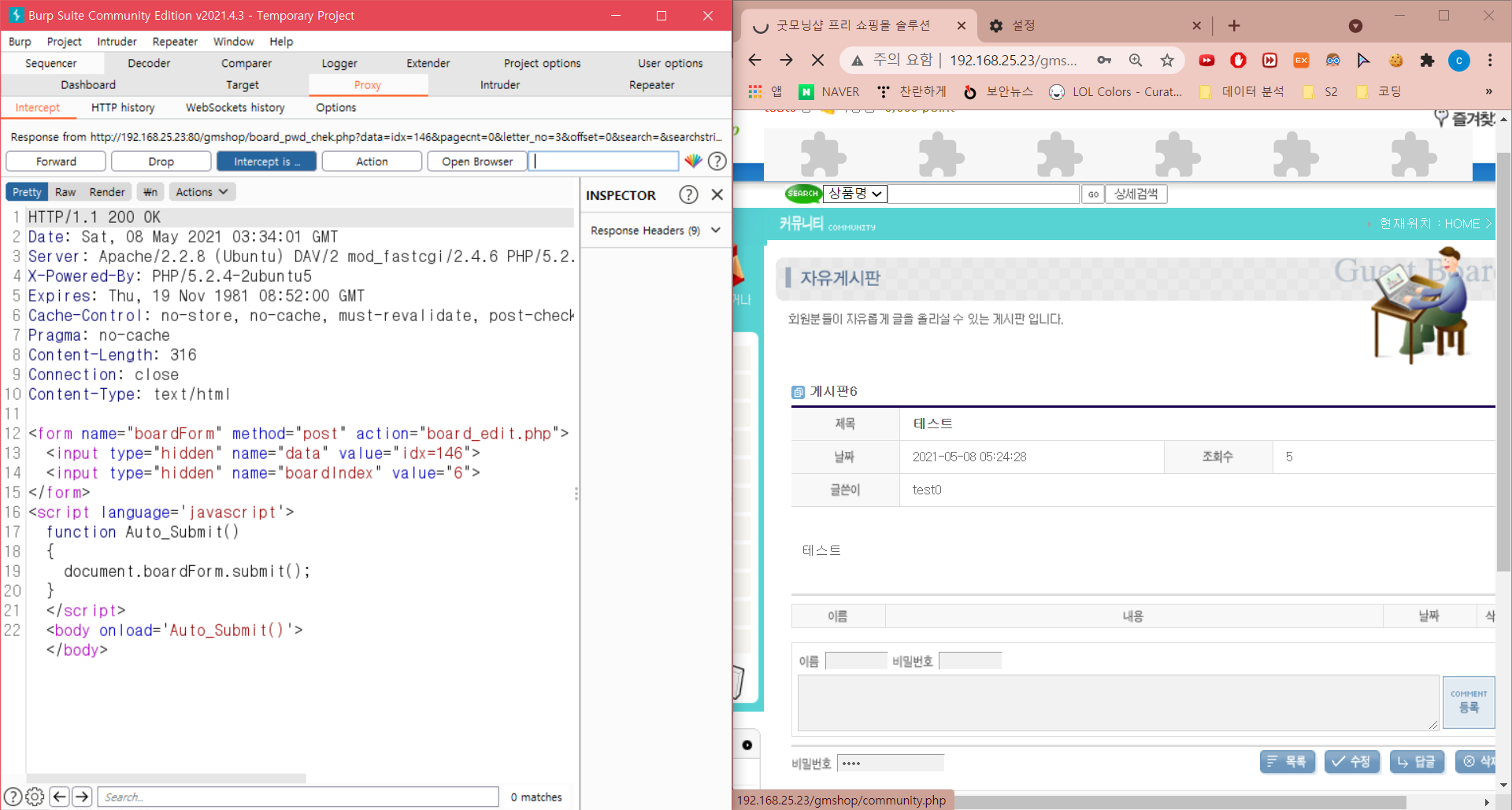Click the YouTube extension icon
Screen dimensions: 1512x810
[x=1206, y=60]
